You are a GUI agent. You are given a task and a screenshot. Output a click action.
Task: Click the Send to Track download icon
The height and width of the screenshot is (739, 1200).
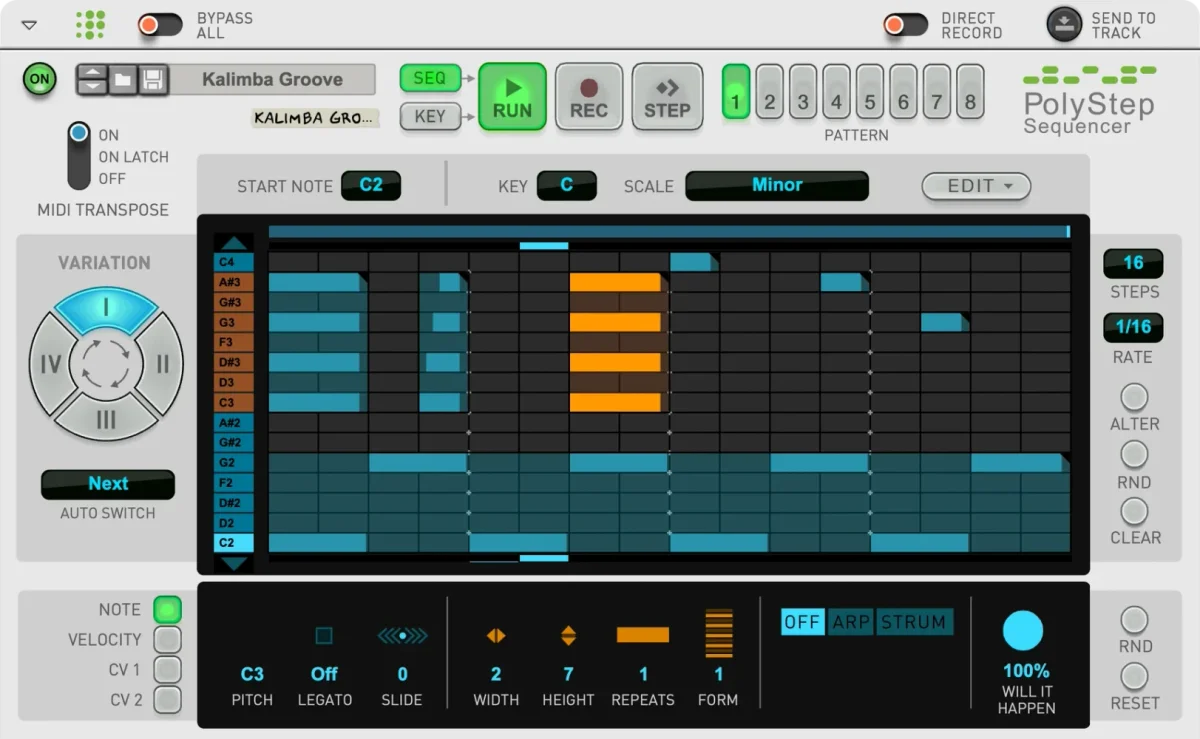click(x=1064, y=25)
